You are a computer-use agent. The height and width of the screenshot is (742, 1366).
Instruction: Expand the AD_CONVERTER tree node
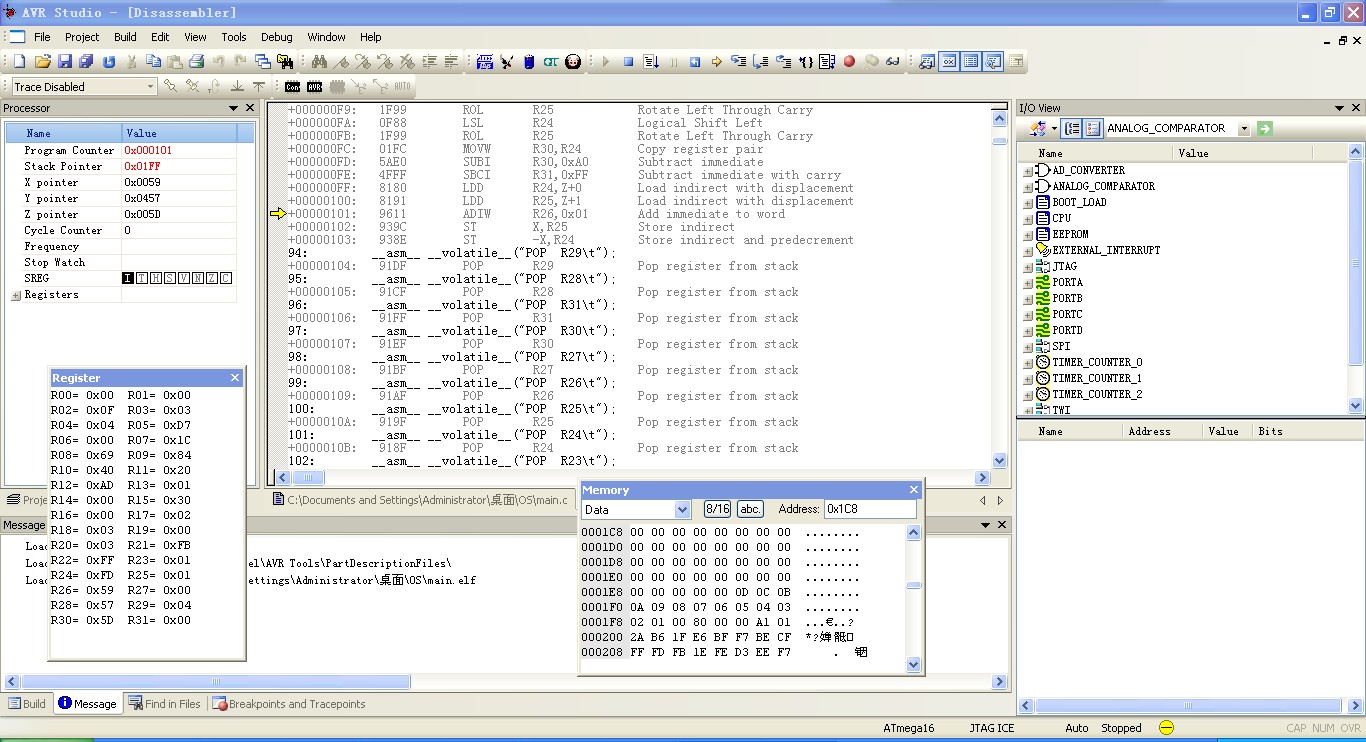pyautogui.click(x=1028, y=171)
